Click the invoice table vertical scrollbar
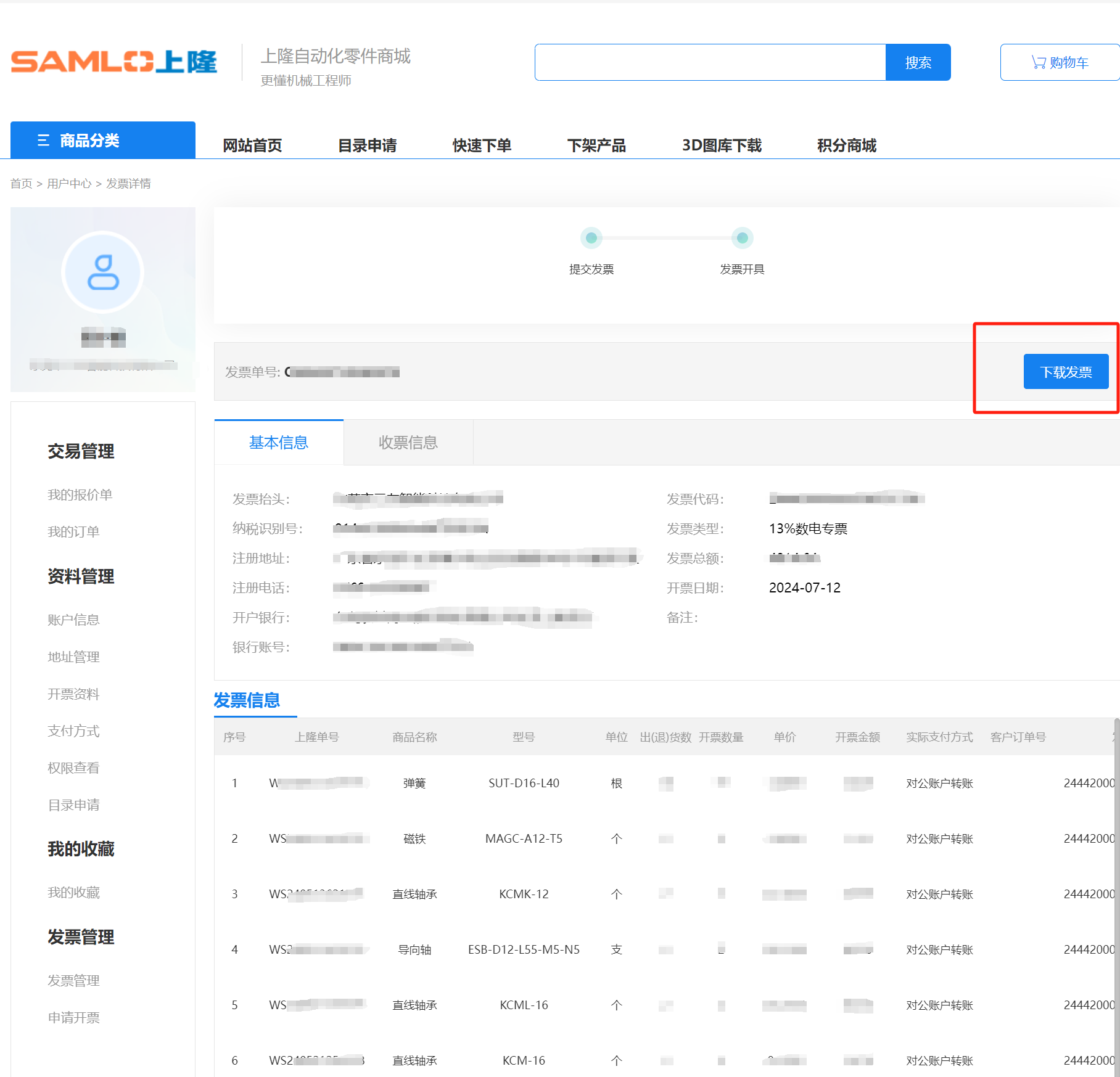This screenshot has width=1120, height=1077. point(1116,863)
